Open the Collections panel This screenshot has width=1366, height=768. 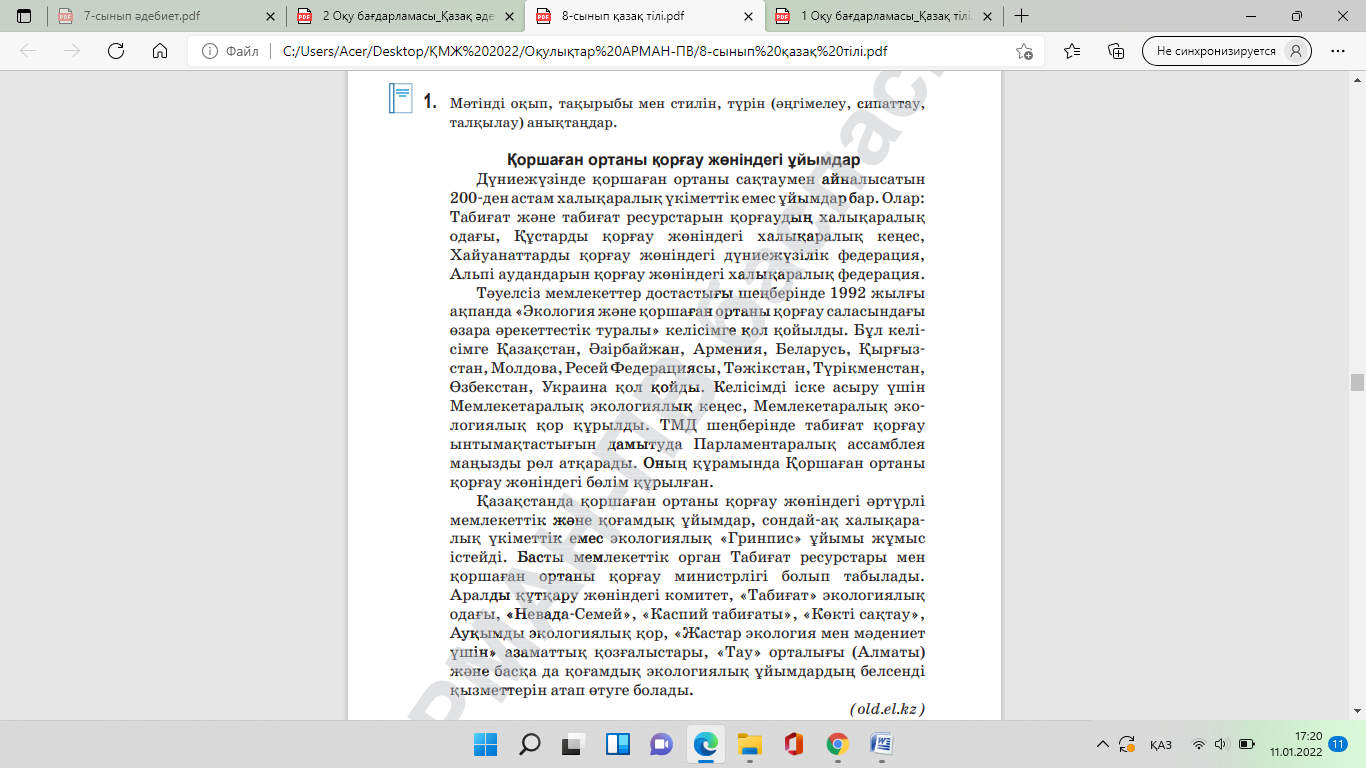(x=1117, y=51)
